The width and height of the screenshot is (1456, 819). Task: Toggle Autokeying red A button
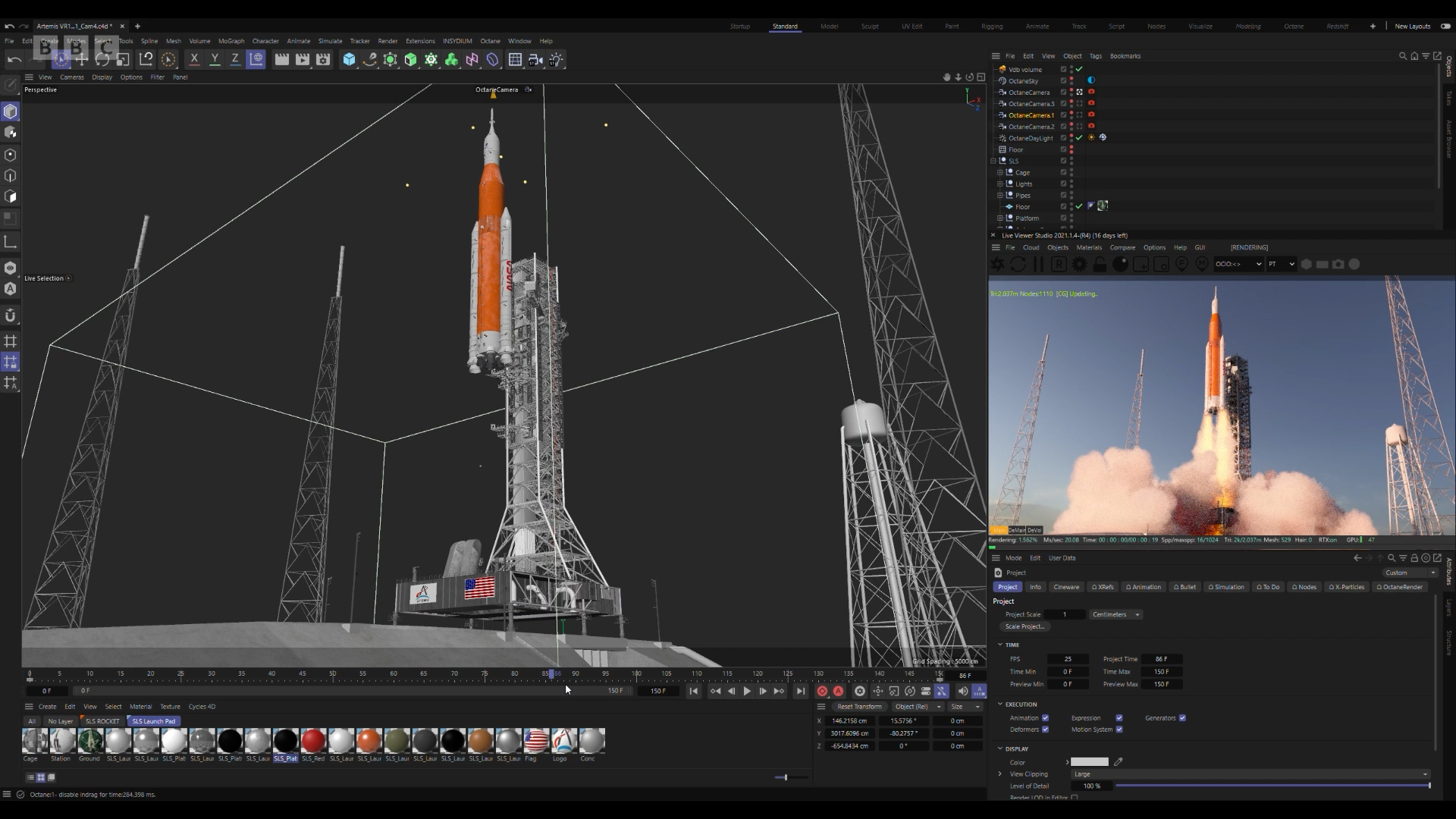pos(838,691)
